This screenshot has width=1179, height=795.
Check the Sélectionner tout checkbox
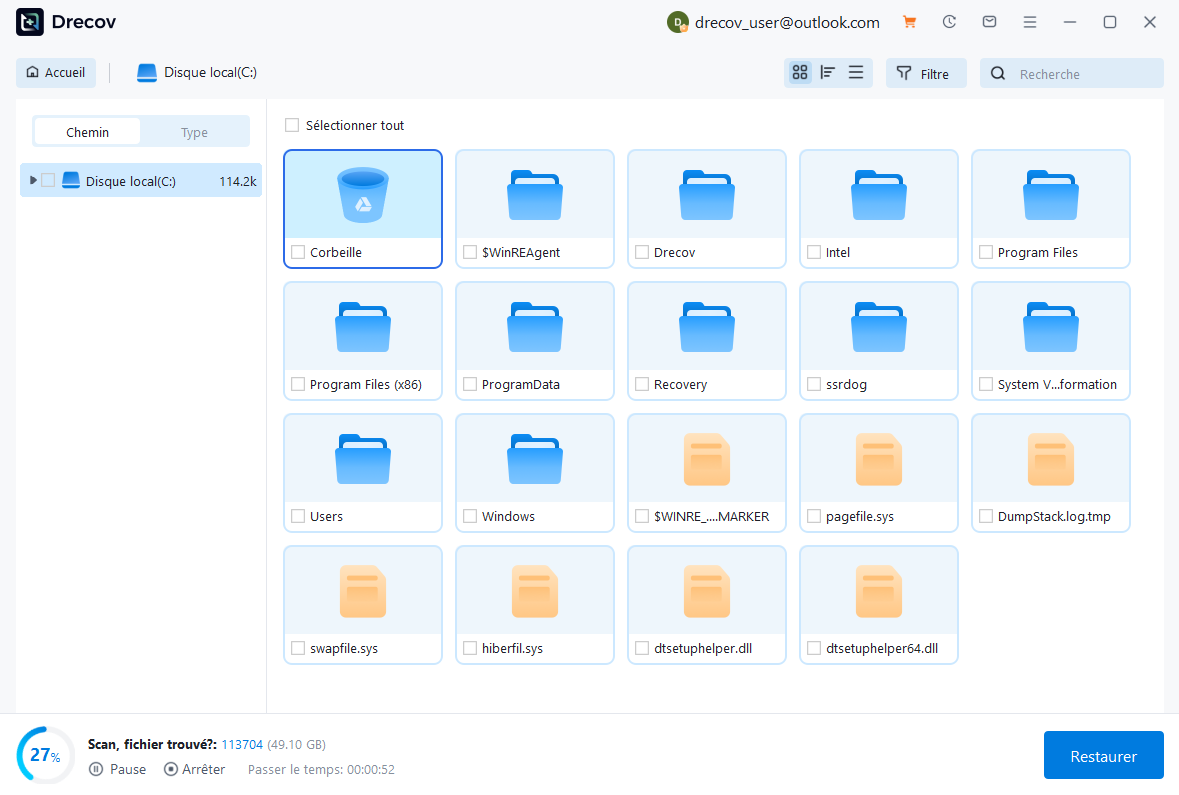point(292,125)
